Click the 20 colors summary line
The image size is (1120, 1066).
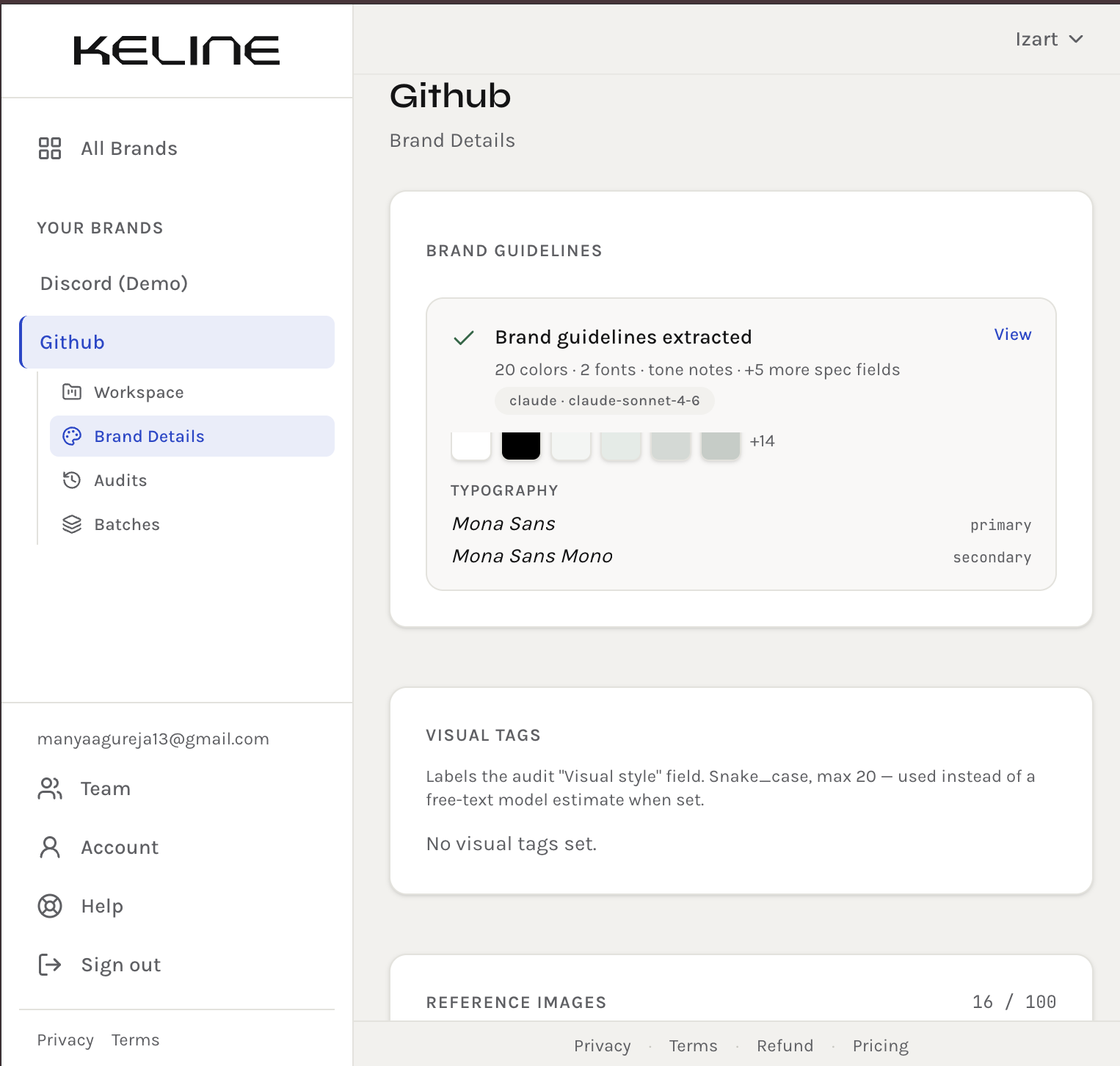(697, 369)
